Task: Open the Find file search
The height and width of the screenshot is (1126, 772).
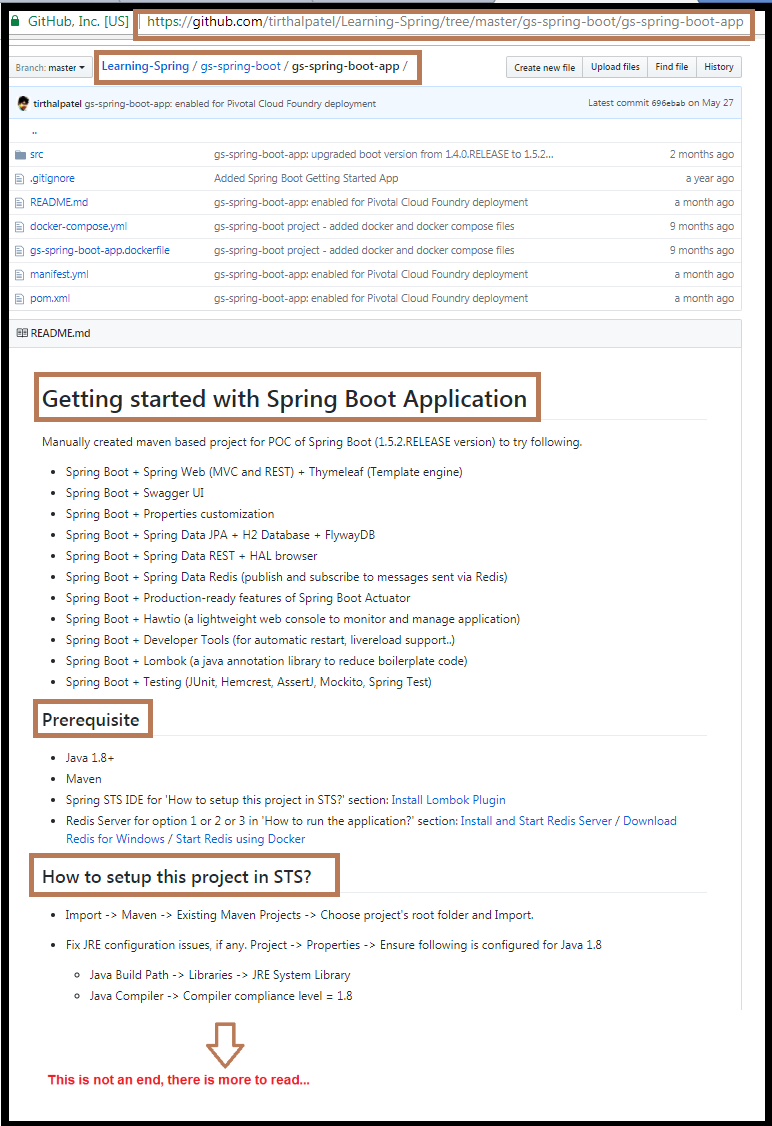Action: coord(671,67)
